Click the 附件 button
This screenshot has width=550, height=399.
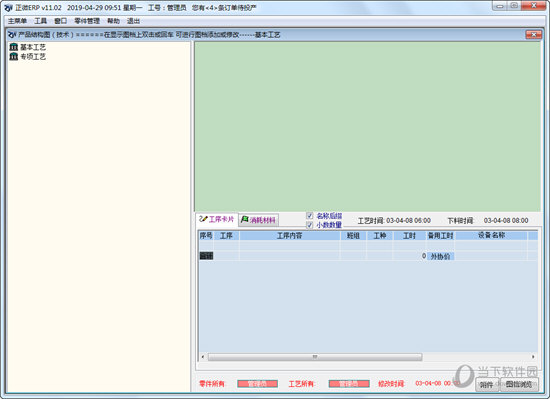coord(487,385)
